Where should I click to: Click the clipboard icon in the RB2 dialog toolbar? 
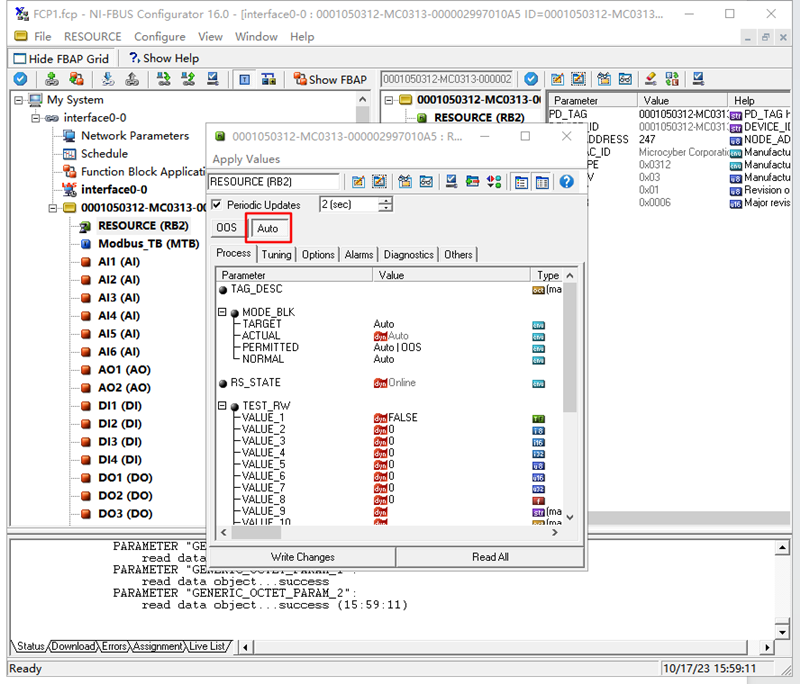(405, 182)
